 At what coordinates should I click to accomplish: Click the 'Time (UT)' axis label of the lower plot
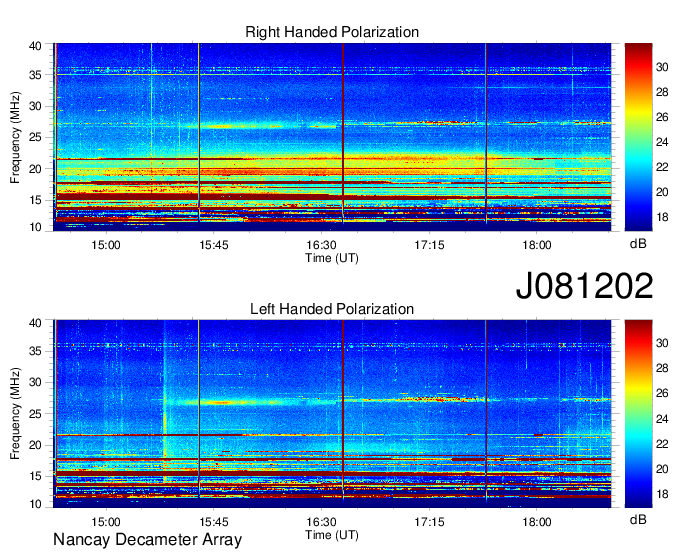tap(332, 535)
